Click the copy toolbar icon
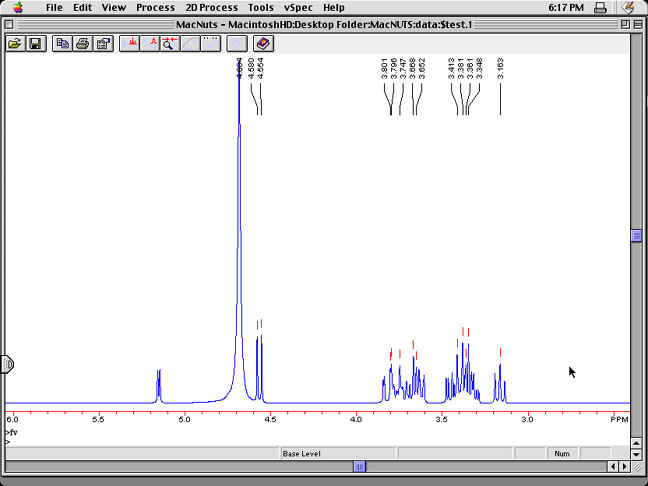The image size is (648, 486). (63, 44)
